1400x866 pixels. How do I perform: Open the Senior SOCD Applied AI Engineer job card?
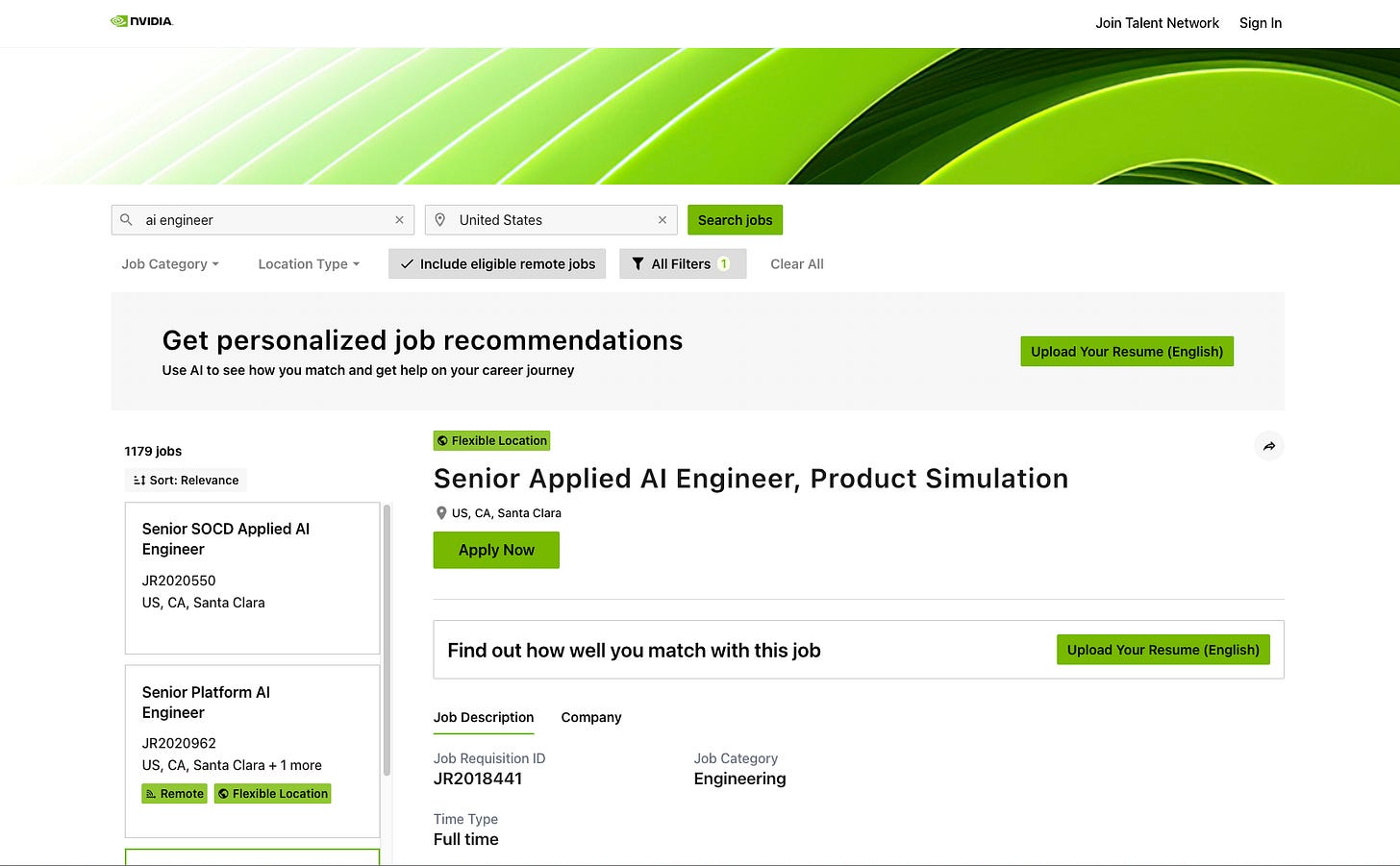pos(252,578)
